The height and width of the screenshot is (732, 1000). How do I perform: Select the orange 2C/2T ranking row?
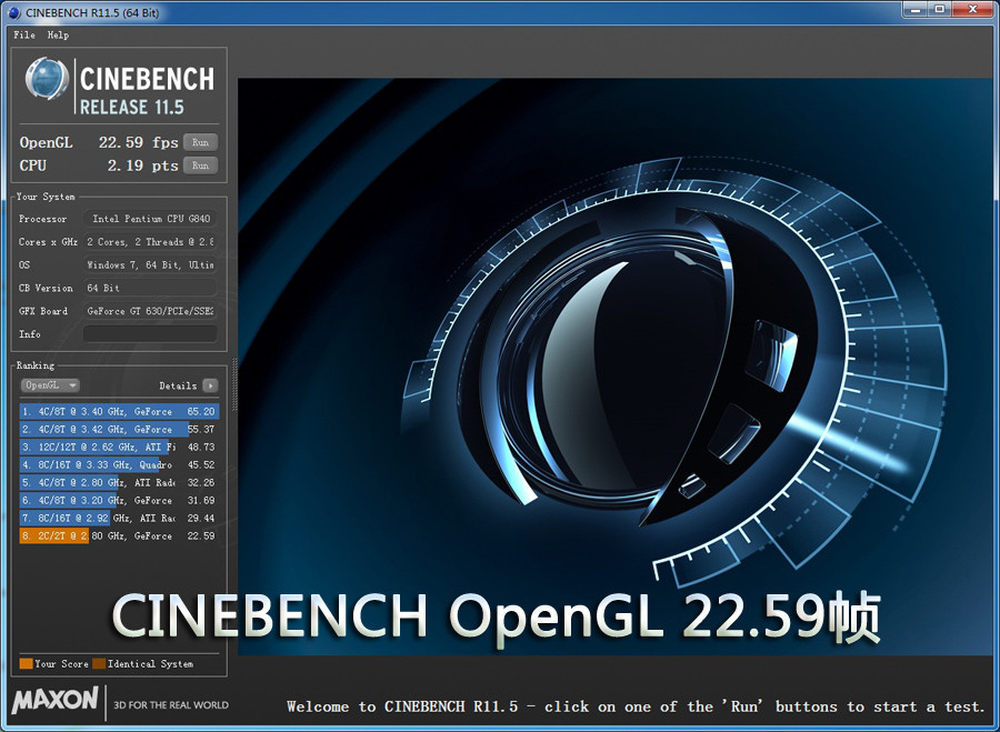pos(119,536)
